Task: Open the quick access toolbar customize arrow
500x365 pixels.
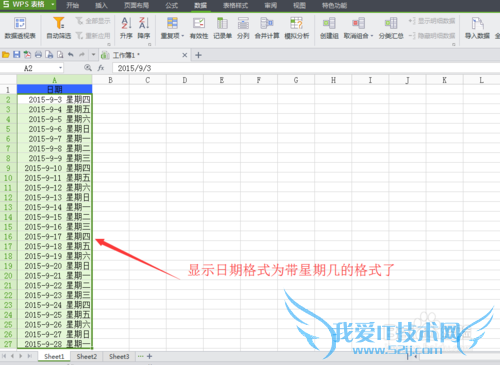Action: coord(94,55)
